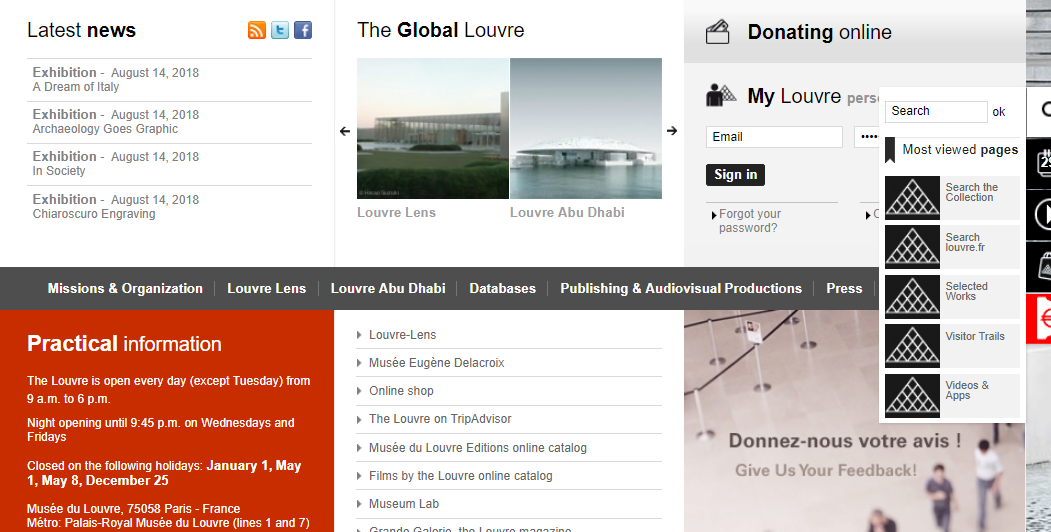The height and width of the screenshot is (532, 1051).
Task: Open the Musée Eugène Delacroix link
Action: [x=436, y=363]
